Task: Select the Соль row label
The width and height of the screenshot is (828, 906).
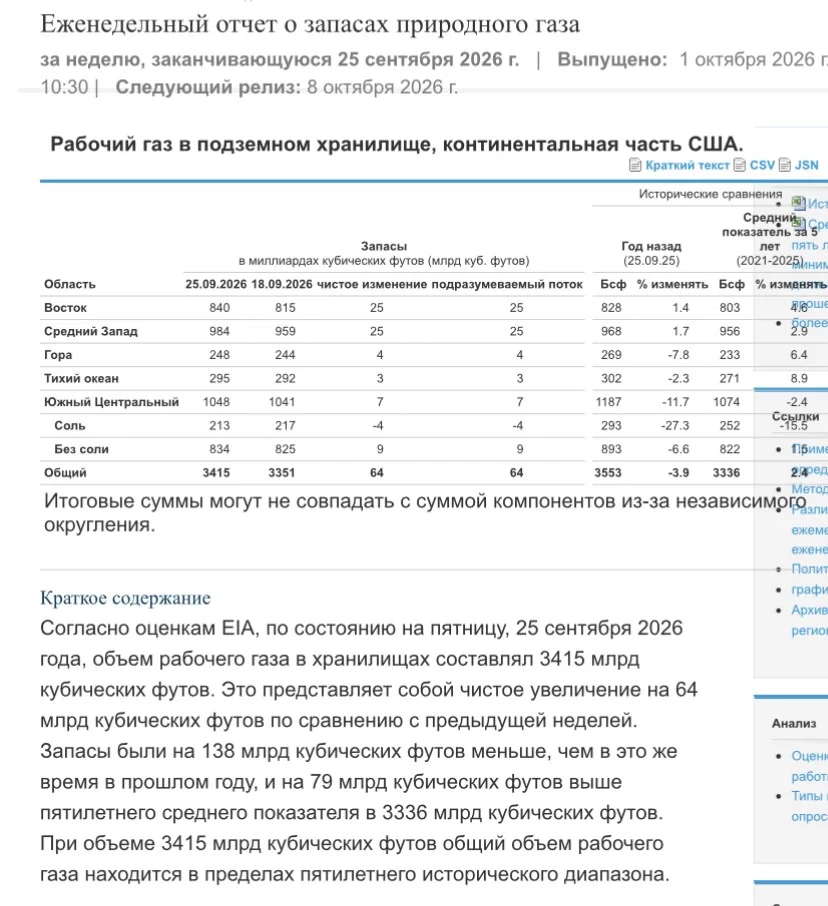Action: (70, 426)
